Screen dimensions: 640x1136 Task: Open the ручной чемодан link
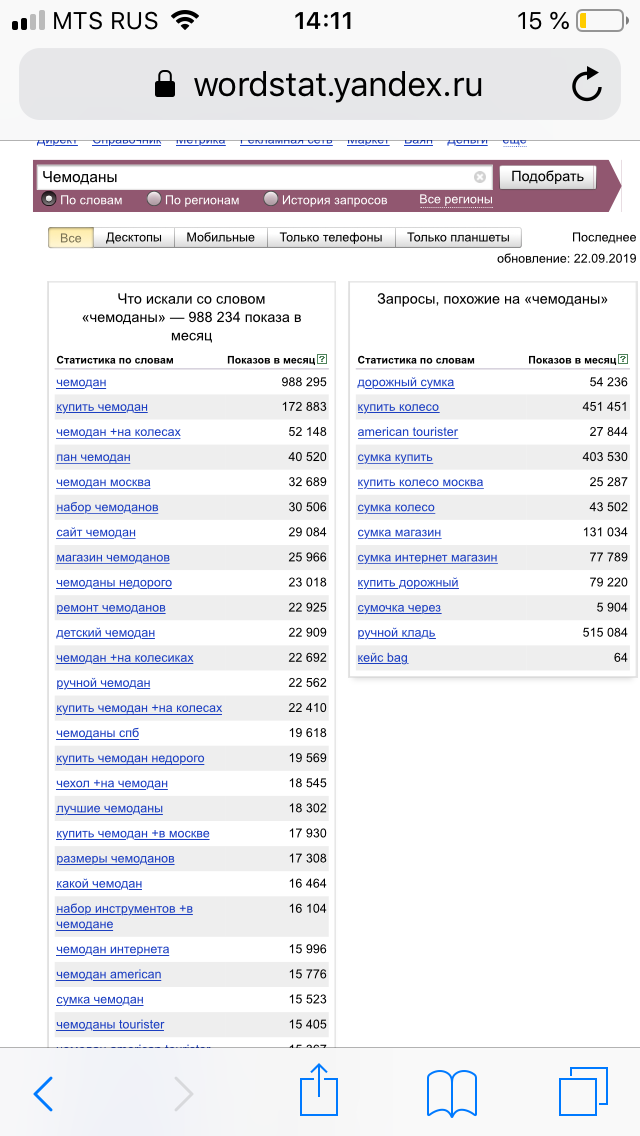point(103,683)
